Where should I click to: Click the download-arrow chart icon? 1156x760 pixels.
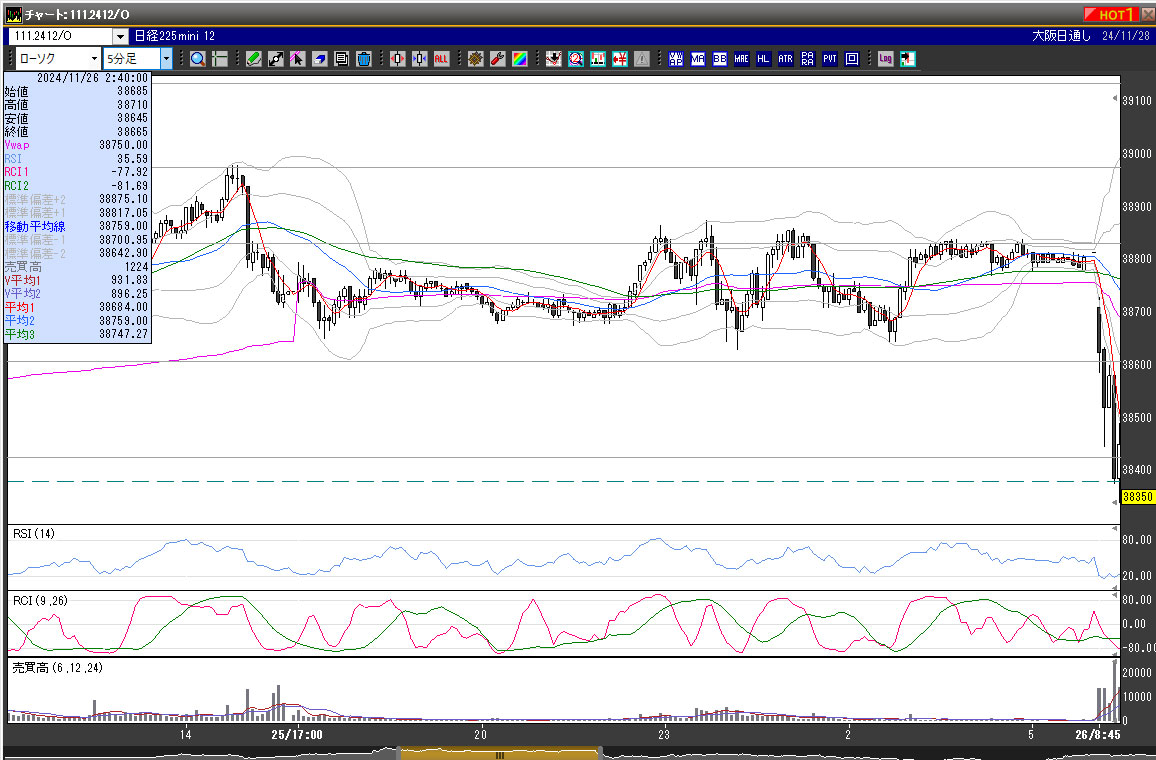[554, 59]
